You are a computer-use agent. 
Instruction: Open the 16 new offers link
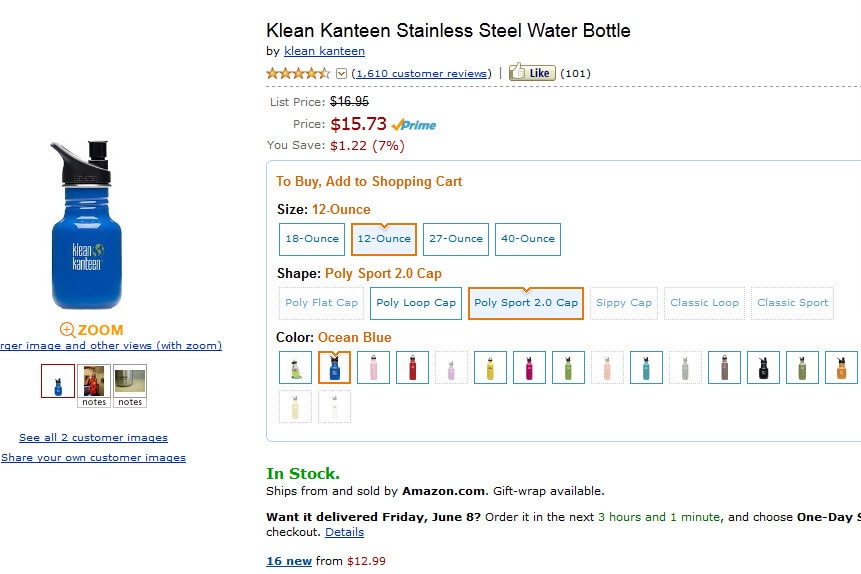(x=289, y=561)
